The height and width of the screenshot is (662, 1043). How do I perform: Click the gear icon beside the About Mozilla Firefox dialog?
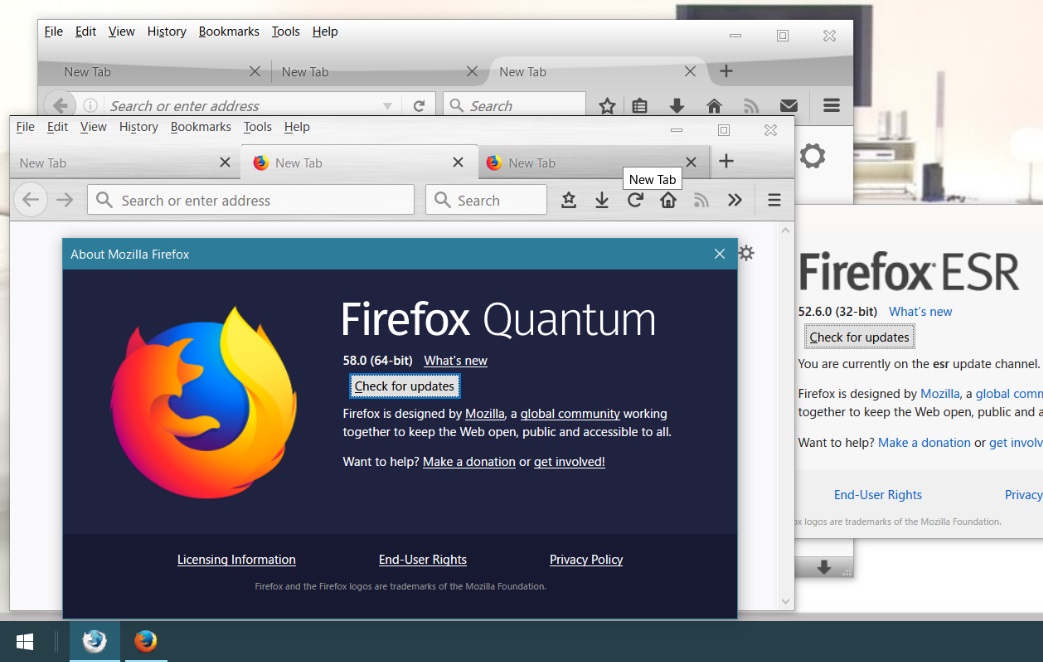pyautogui.click(x=746, y=253)
